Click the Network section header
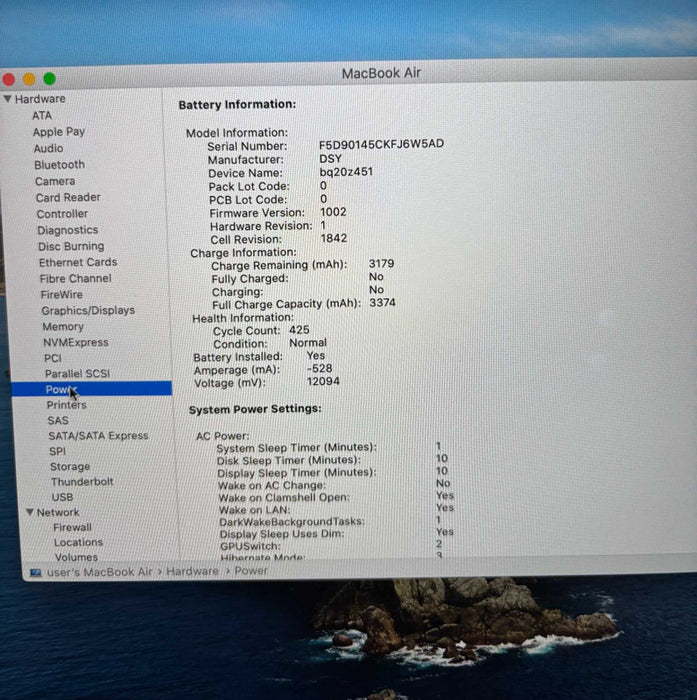 tap(58, 512)
